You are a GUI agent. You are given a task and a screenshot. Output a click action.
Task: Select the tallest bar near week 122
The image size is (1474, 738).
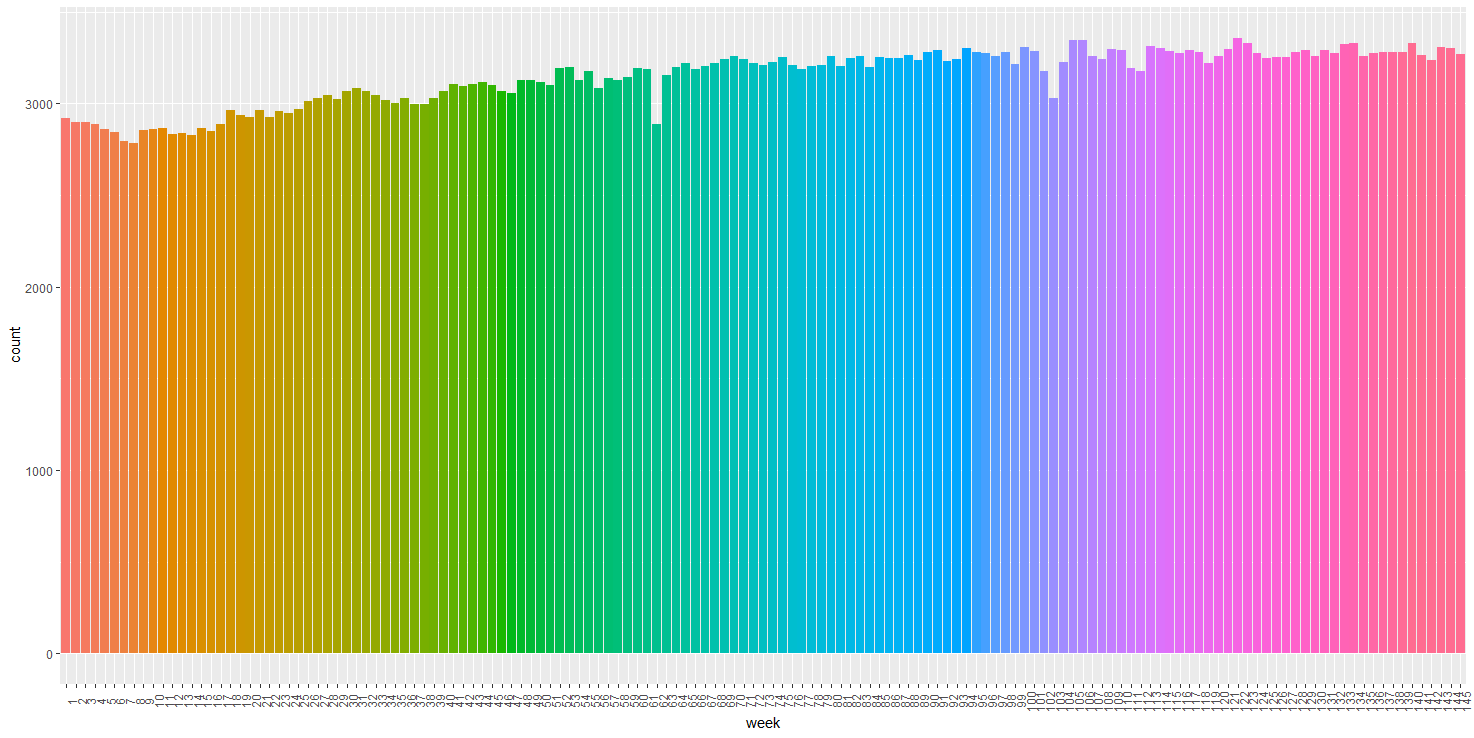tap(1236, 300)
